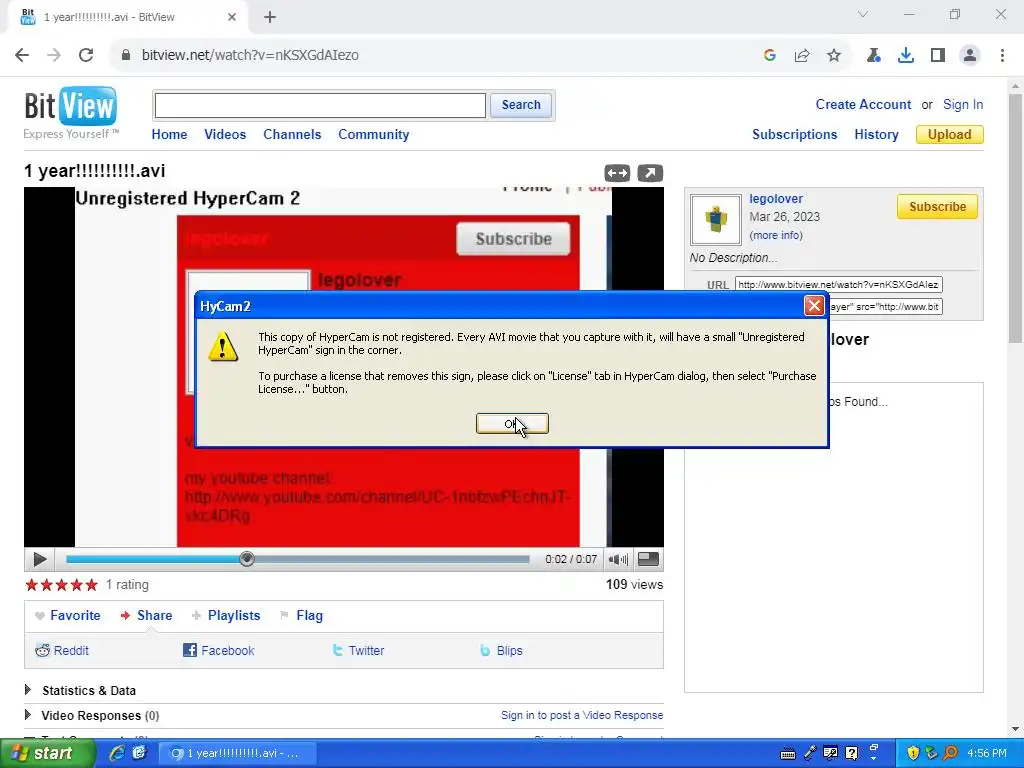Open the Playlists tab
The image size is (1024, 768).
pyautogui.click(x=226, y=615)
